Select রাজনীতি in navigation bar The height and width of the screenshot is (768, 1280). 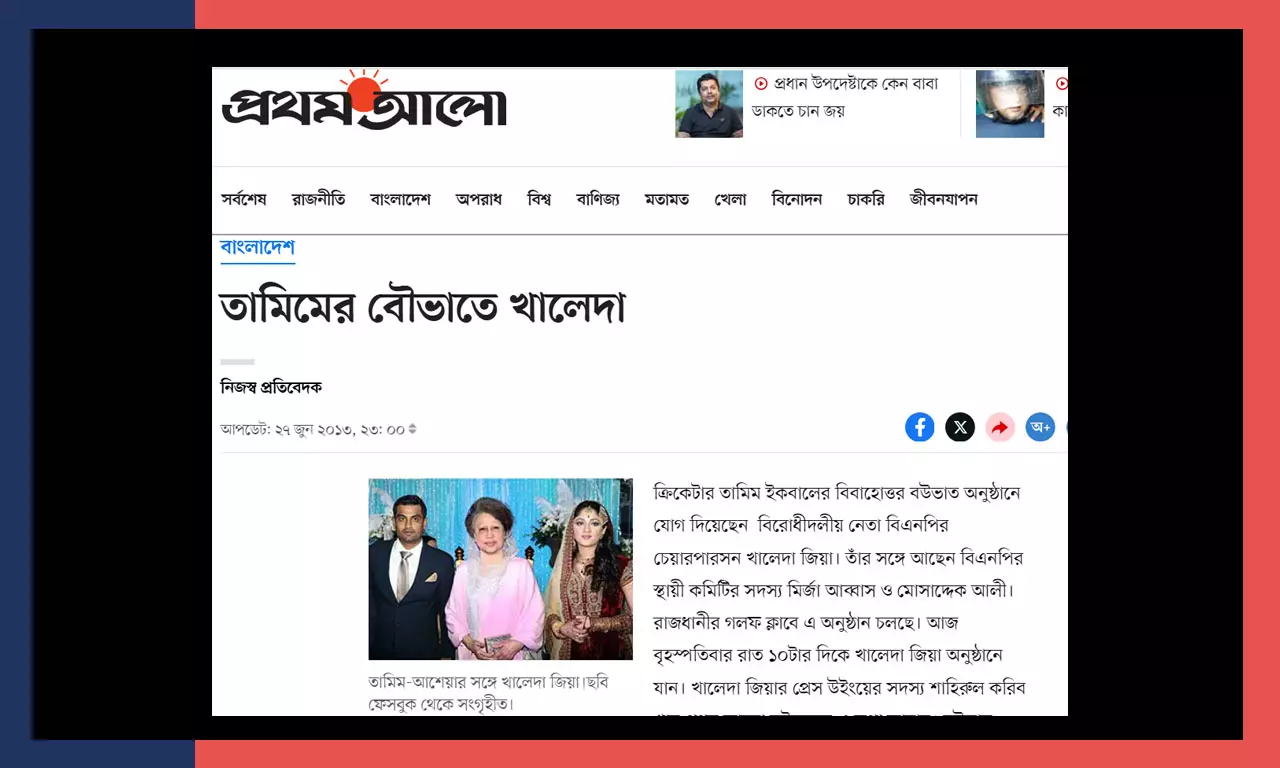point(319,199)
